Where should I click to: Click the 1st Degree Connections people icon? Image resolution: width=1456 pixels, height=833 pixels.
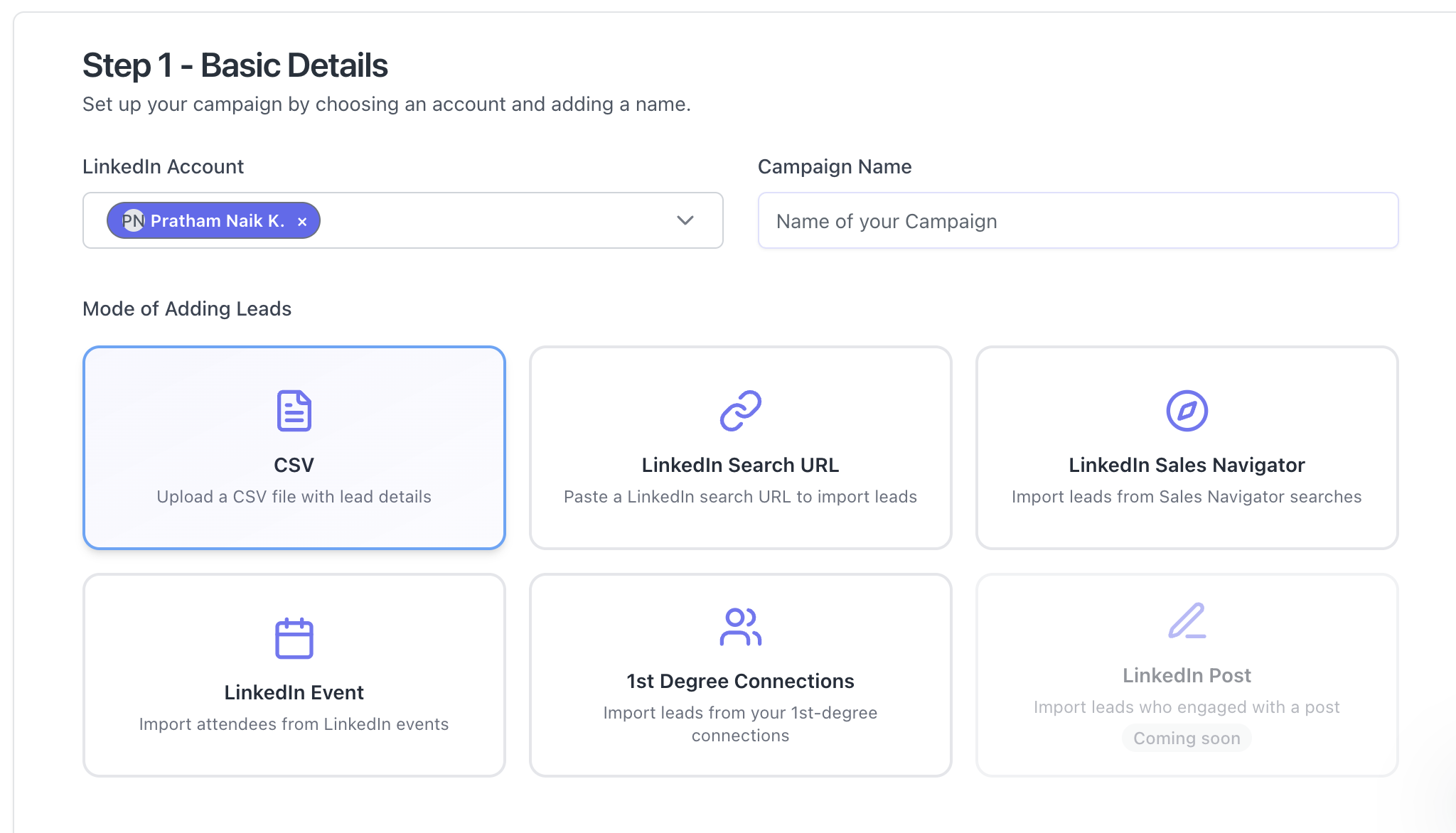pyautogui.click(x=740, y=627)
